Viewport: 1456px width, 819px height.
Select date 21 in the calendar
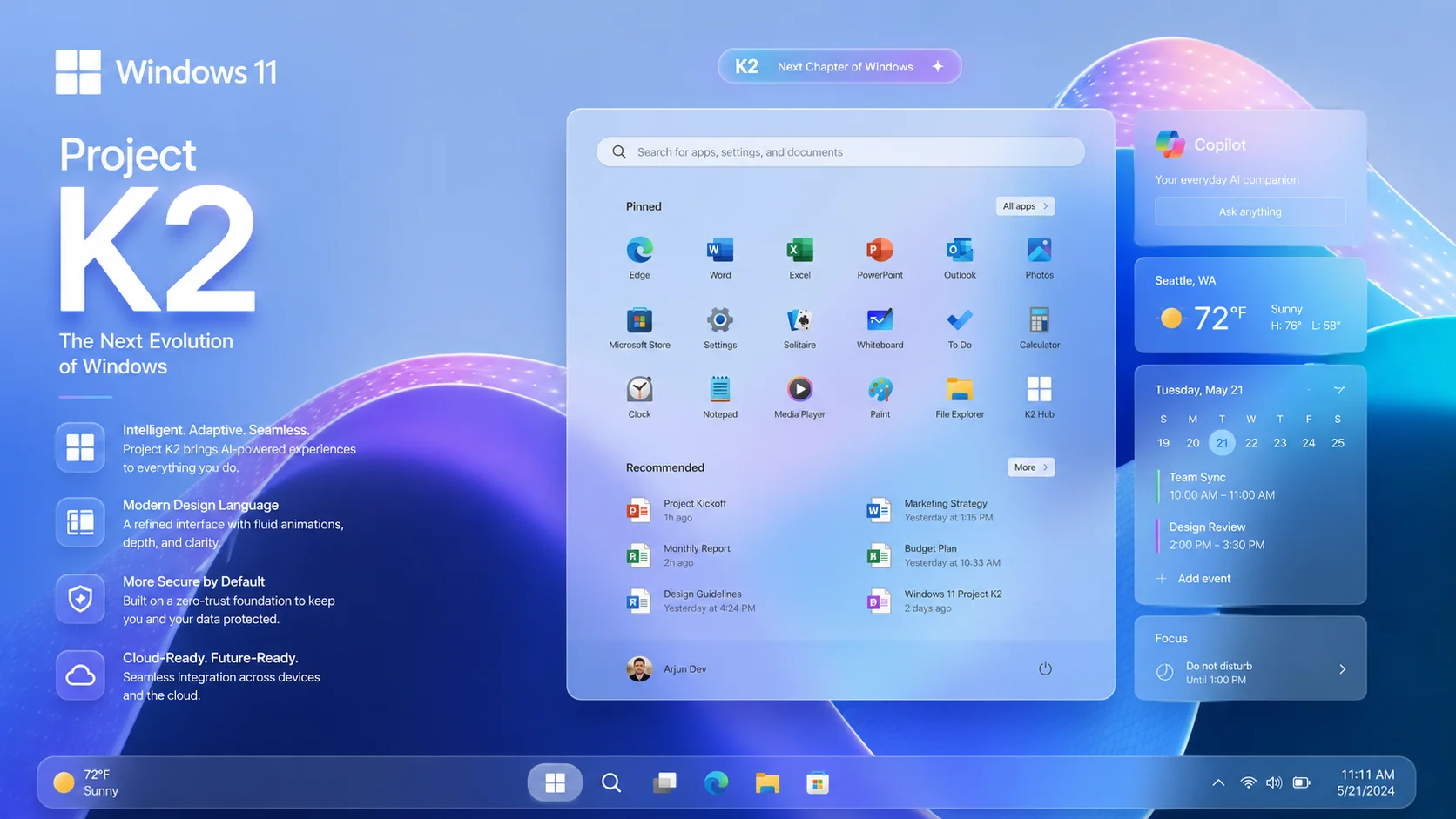coord(1222,443)
